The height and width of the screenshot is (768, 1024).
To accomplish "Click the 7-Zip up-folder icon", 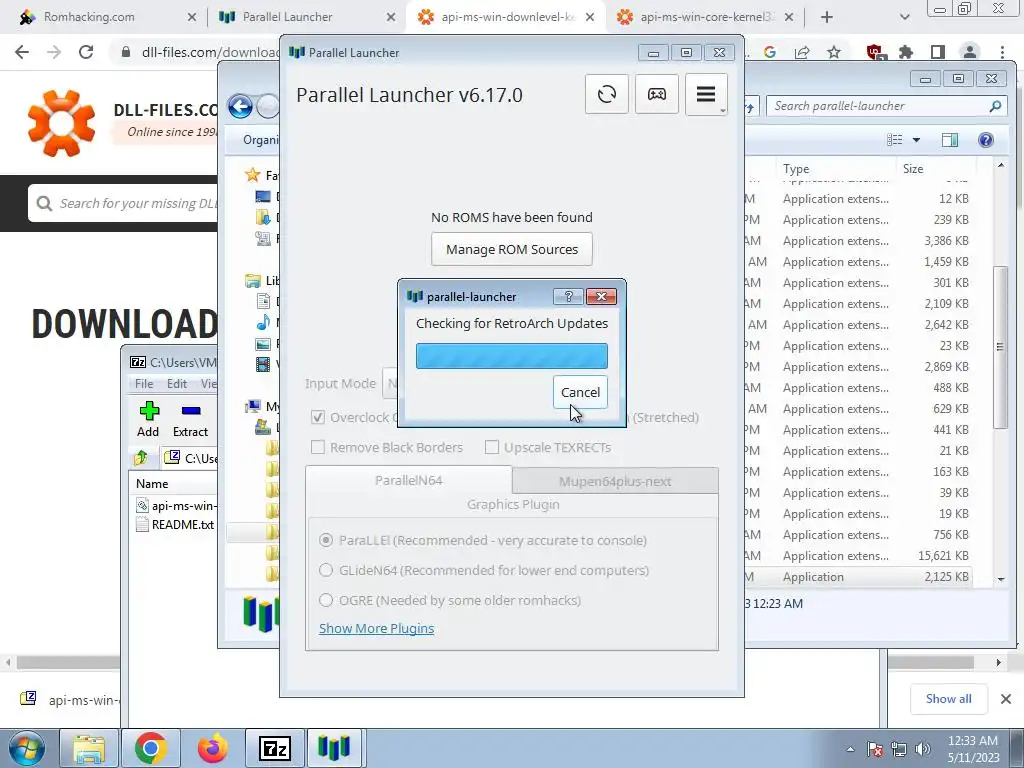I will (141, 458).
